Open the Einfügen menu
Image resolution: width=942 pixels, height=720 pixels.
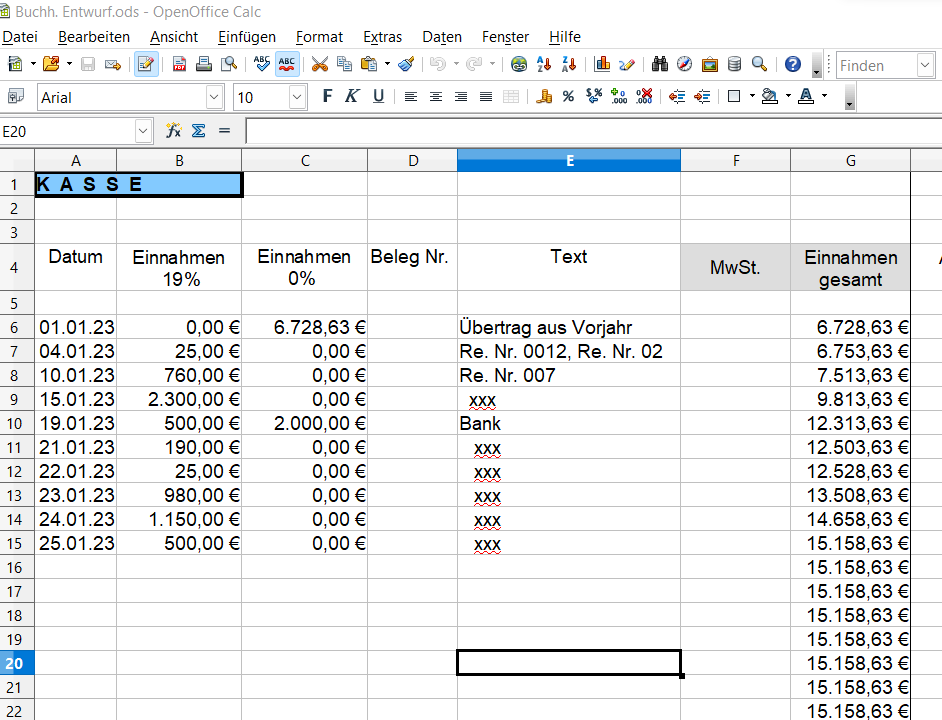[x=246, y=37]
